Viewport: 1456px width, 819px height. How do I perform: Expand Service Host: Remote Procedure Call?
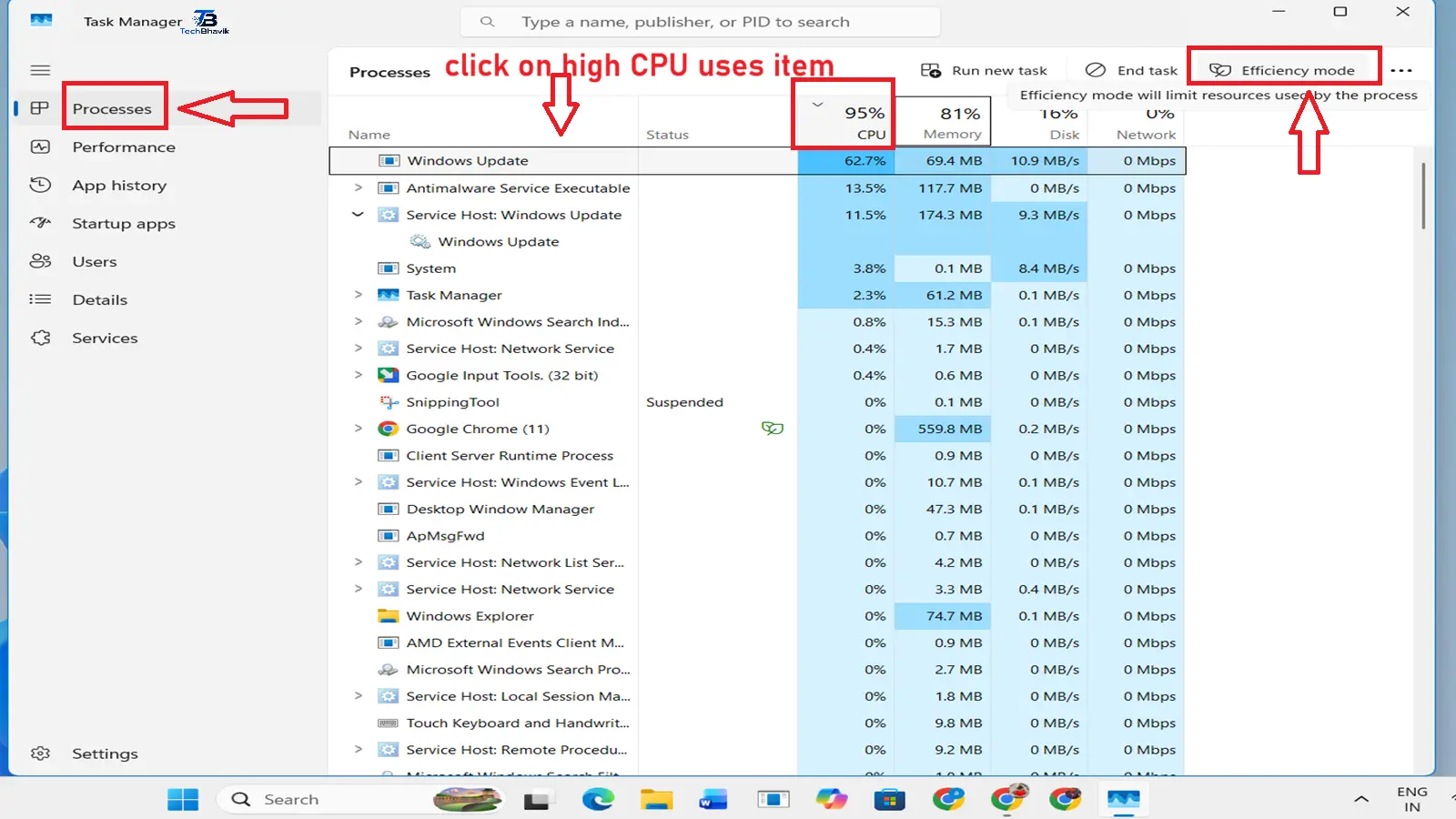[x=358, y=750]
